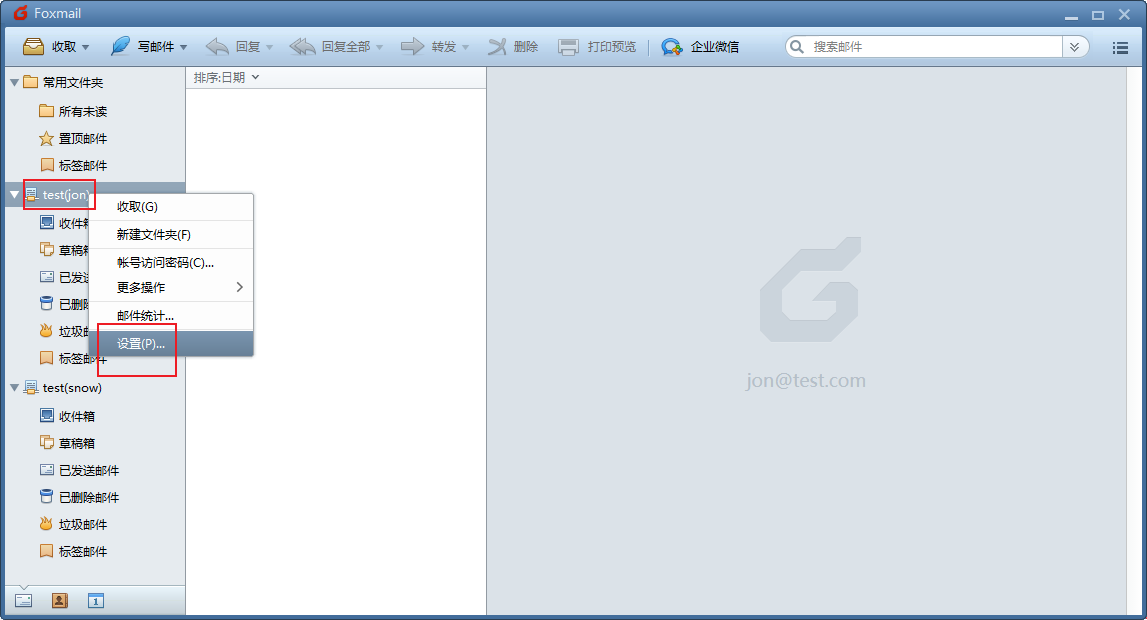Choose 设置(P)... from context menu
1147x620 pixels.
click(x=171, y=344)
